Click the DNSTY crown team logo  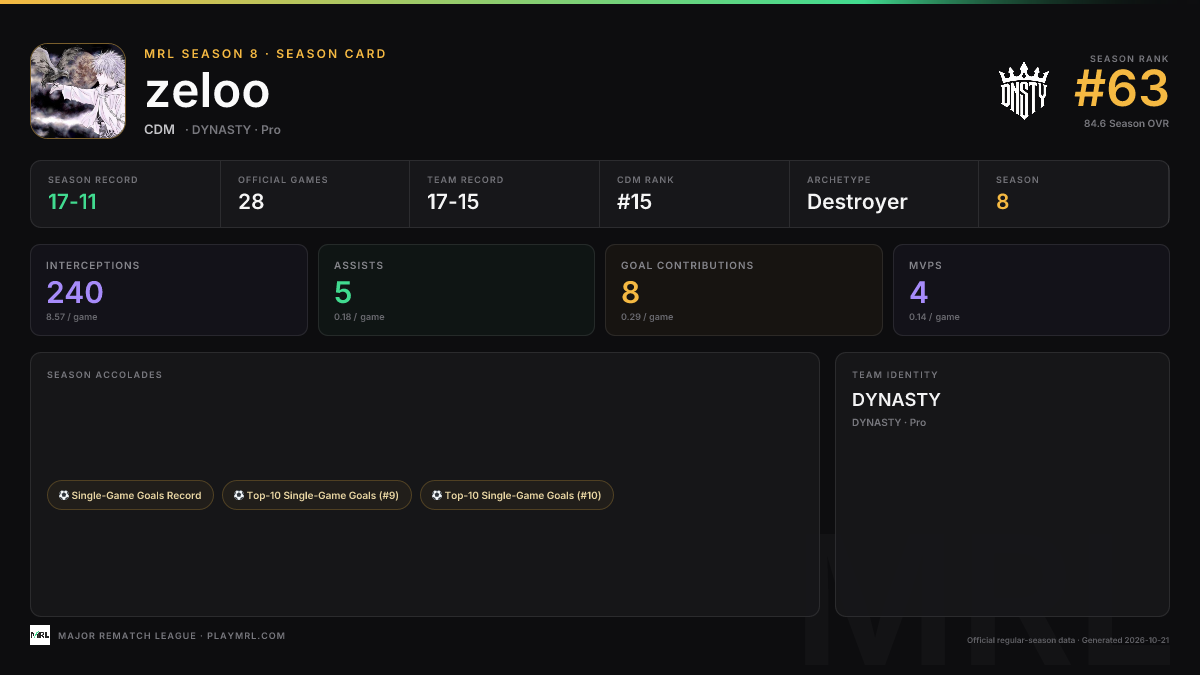coord(1023,91)
